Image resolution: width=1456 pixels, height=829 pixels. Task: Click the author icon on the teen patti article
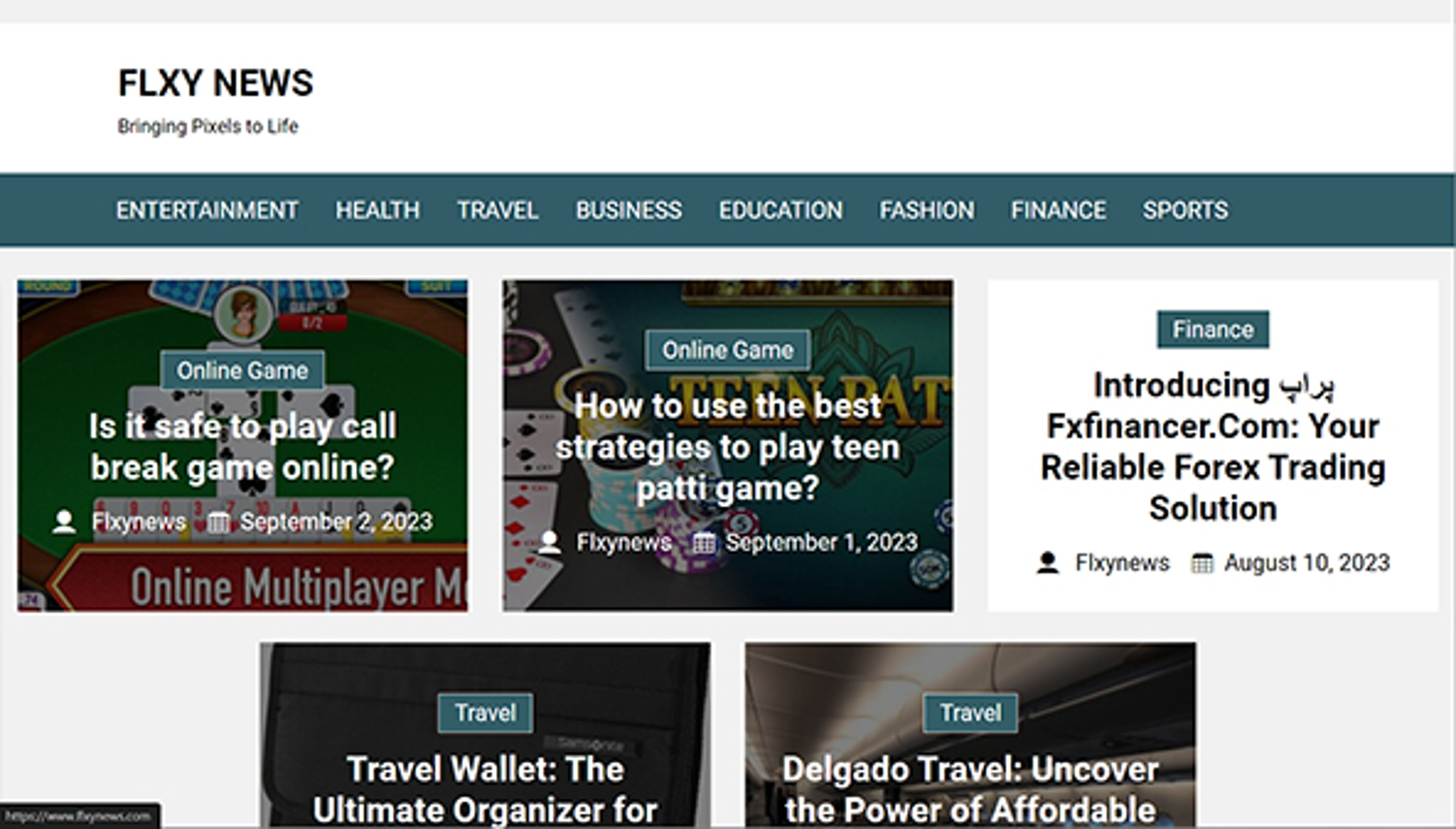(549, 542)
